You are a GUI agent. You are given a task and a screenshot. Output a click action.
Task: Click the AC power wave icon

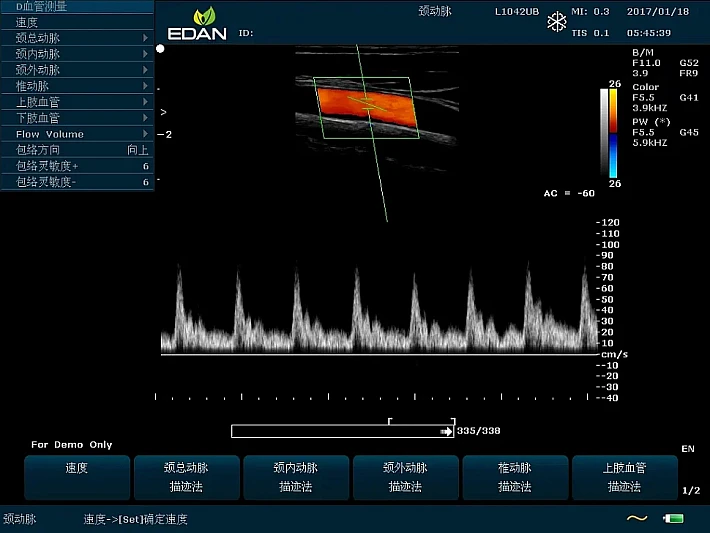[x=636, y=518]
